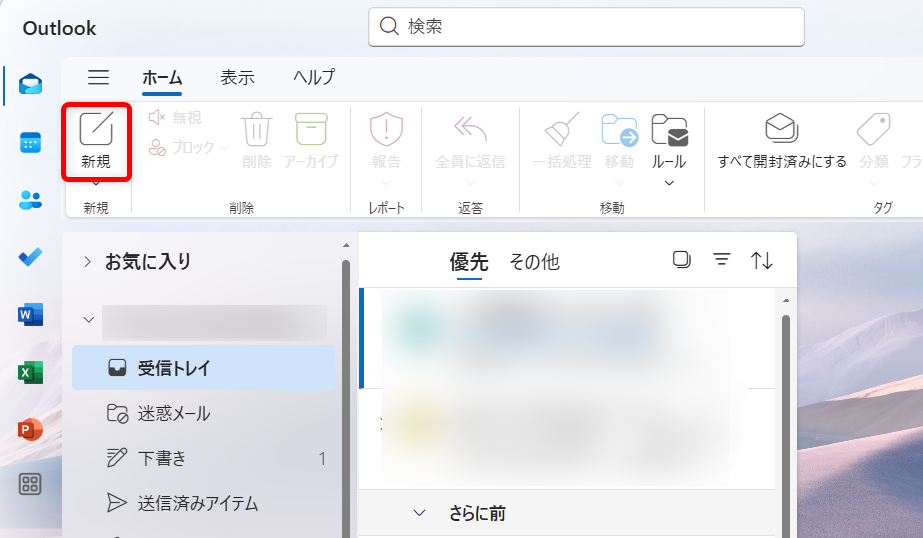The height and width of the screenshot is (538, 923).
Task: Launch Word from the sidebar
Action: pos(30,315)
